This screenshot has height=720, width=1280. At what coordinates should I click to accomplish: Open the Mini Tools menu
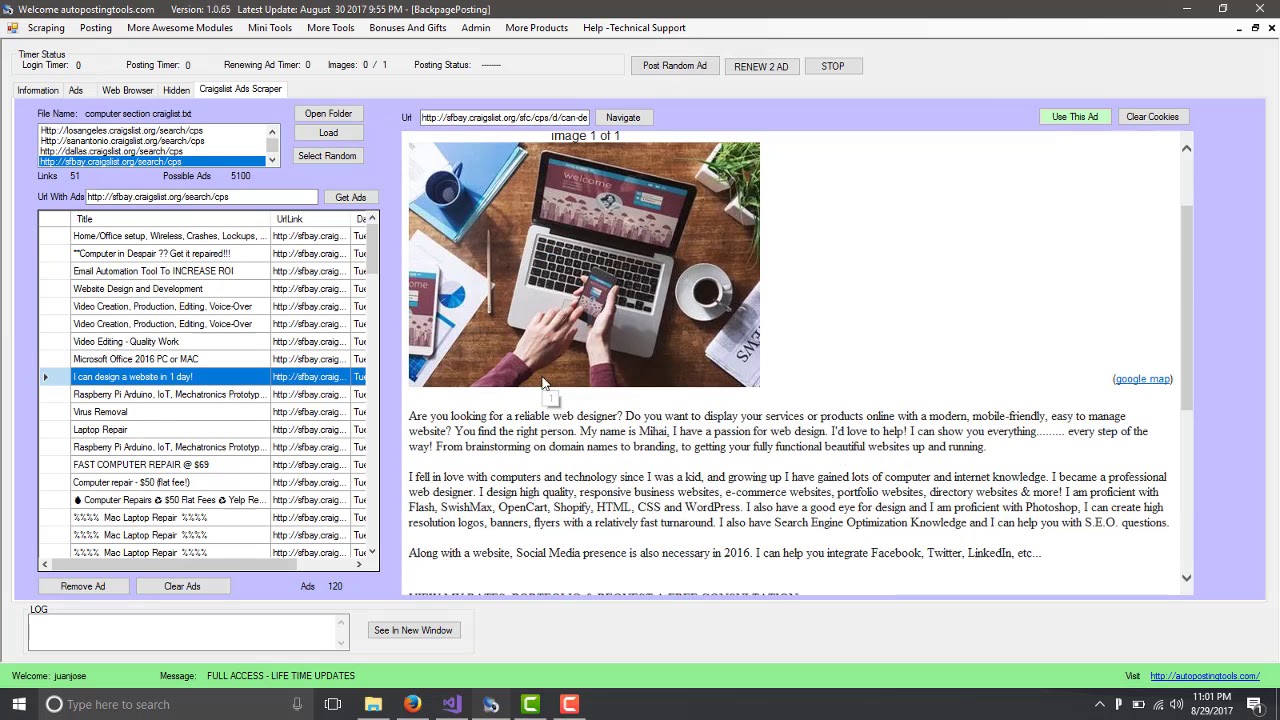coord(270,28)
